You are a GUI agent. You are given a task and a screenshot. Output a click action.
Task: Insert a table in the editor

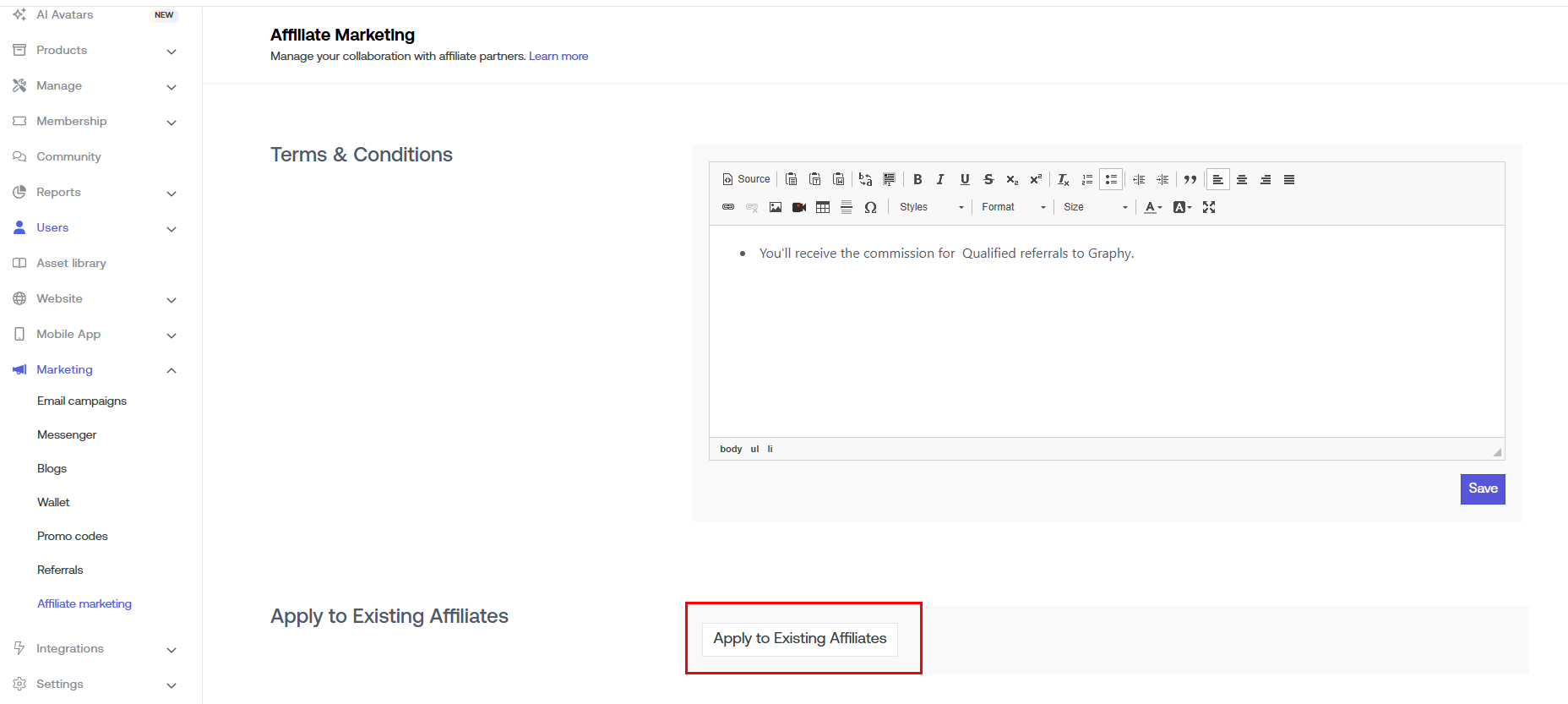click(823, 207)
